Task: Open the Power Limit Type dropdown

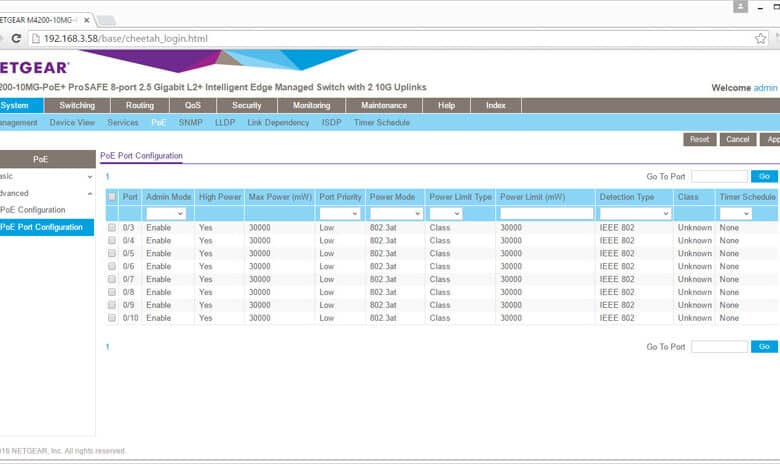Action: (x=445, y=214)
